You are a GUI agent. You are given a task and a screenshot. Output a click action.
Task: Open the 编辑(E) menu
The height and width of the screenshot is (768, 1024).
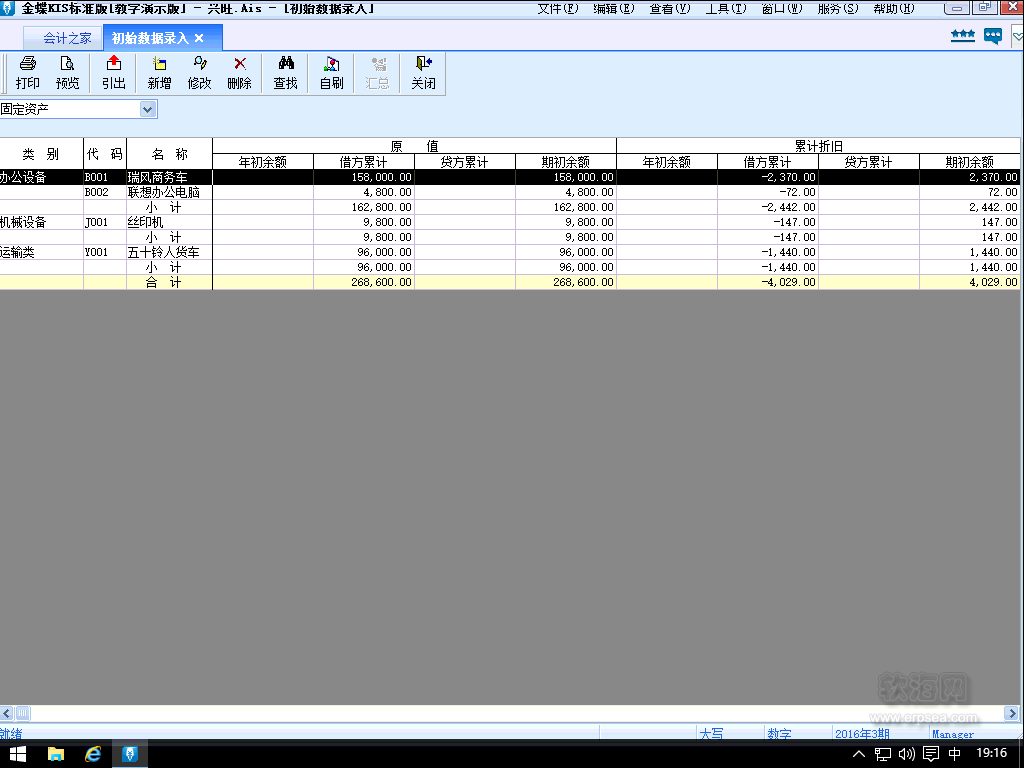[x=614, y=8]
